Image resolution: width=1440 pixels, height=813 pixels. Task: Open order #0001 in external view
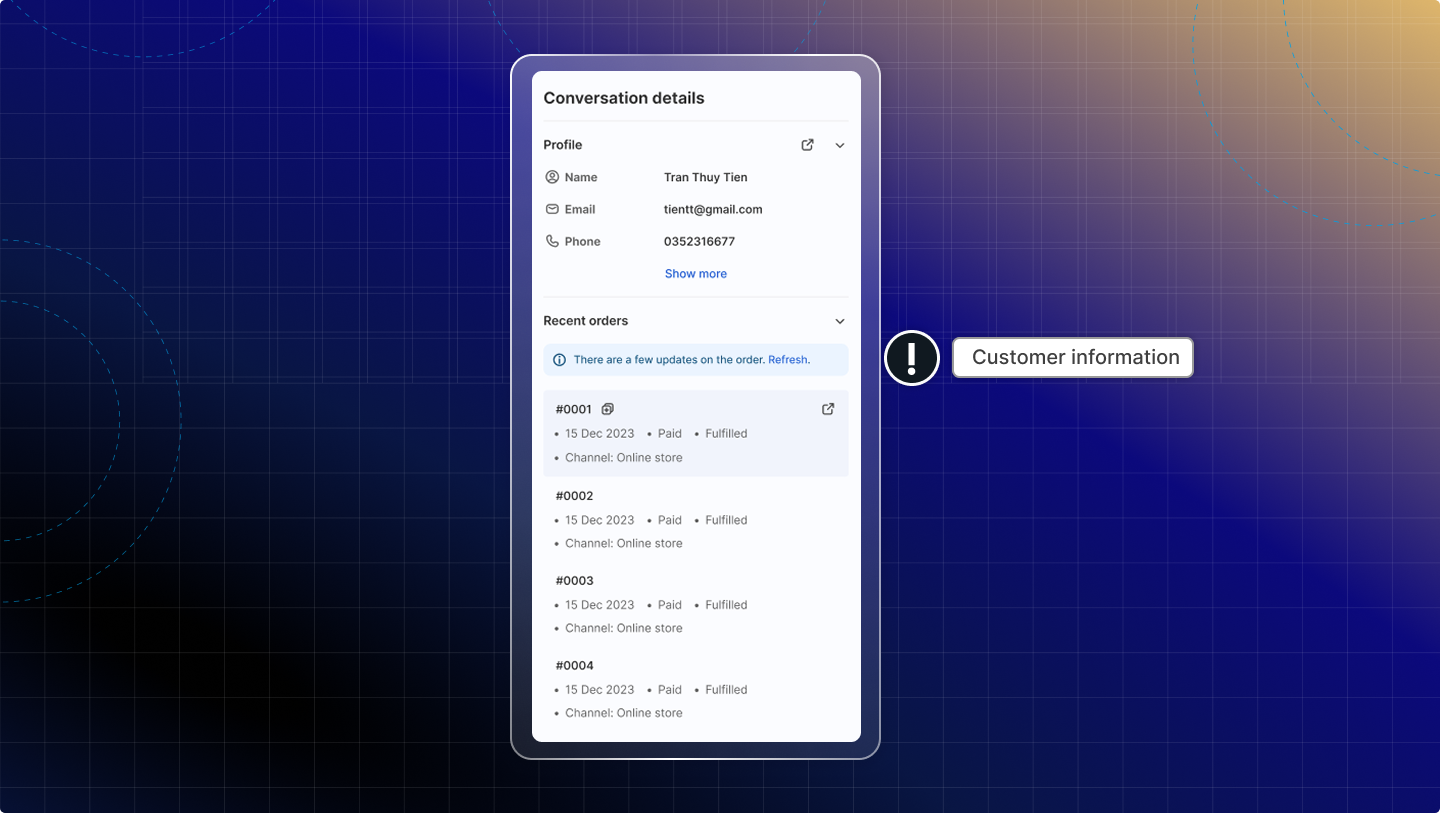click(828, 409)
